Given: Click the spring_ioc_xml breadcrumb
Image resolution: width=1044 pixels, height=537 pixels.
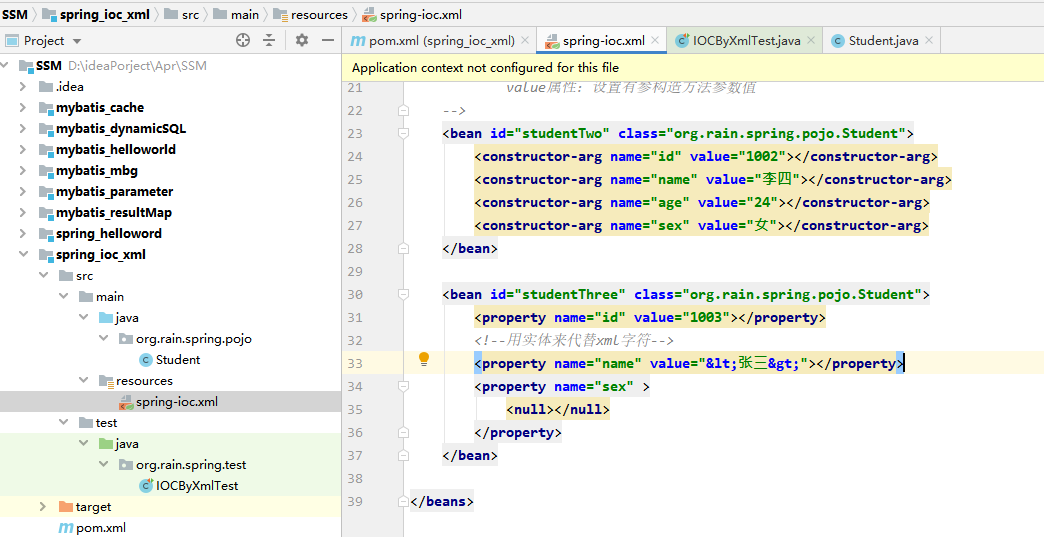Looking at the screenshot, I should point(97,15).
